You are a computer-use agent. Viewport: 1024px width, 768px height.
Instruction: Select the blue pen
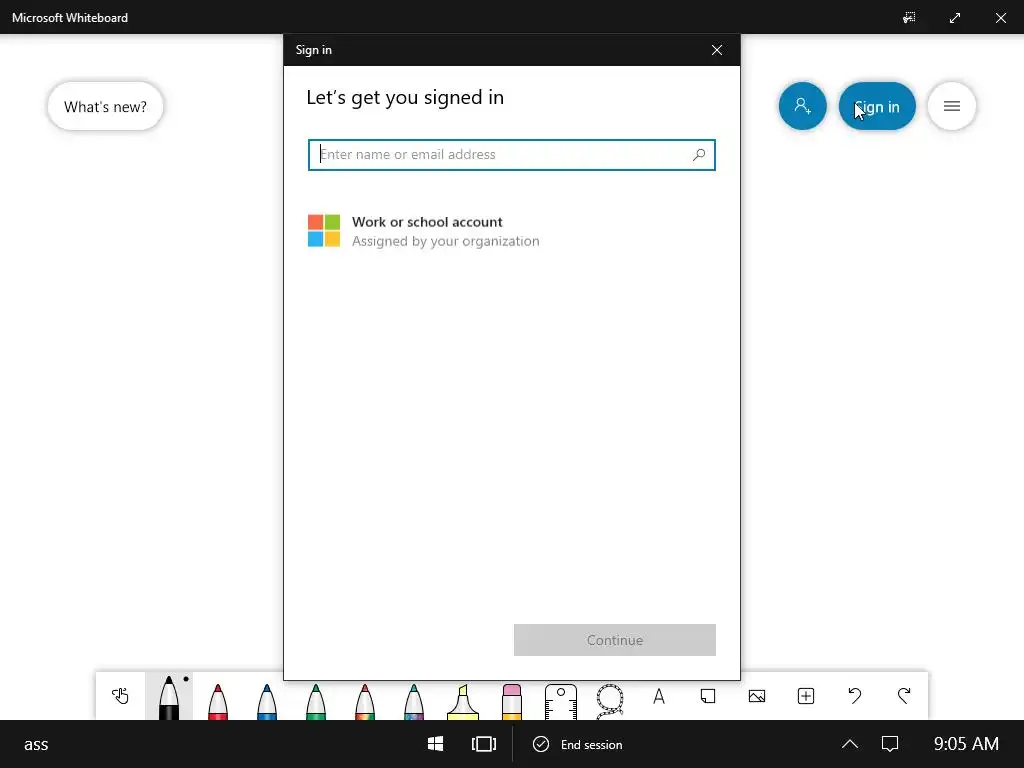266,701
